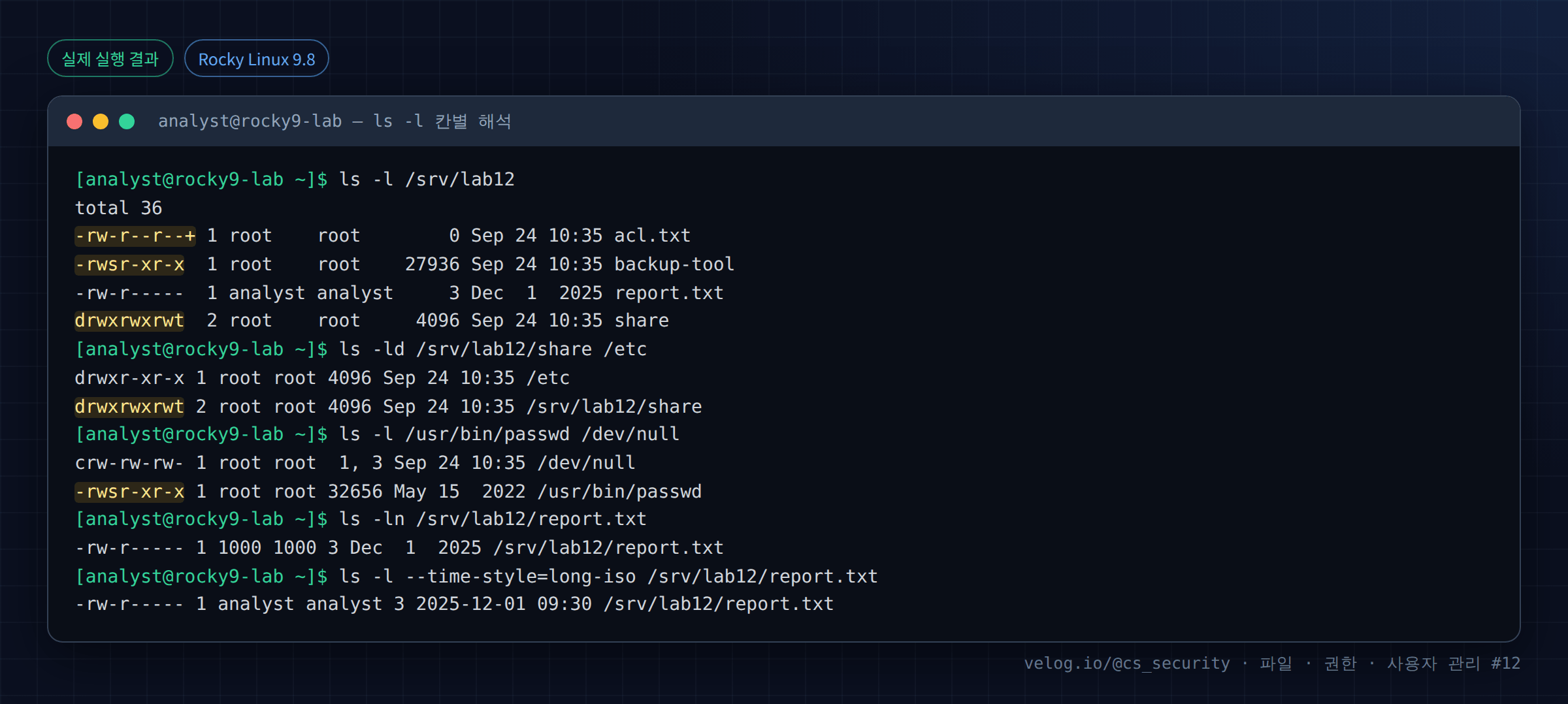Click "/etc" at the end of its output row
1568x704 pixels.
coord(548,378)
